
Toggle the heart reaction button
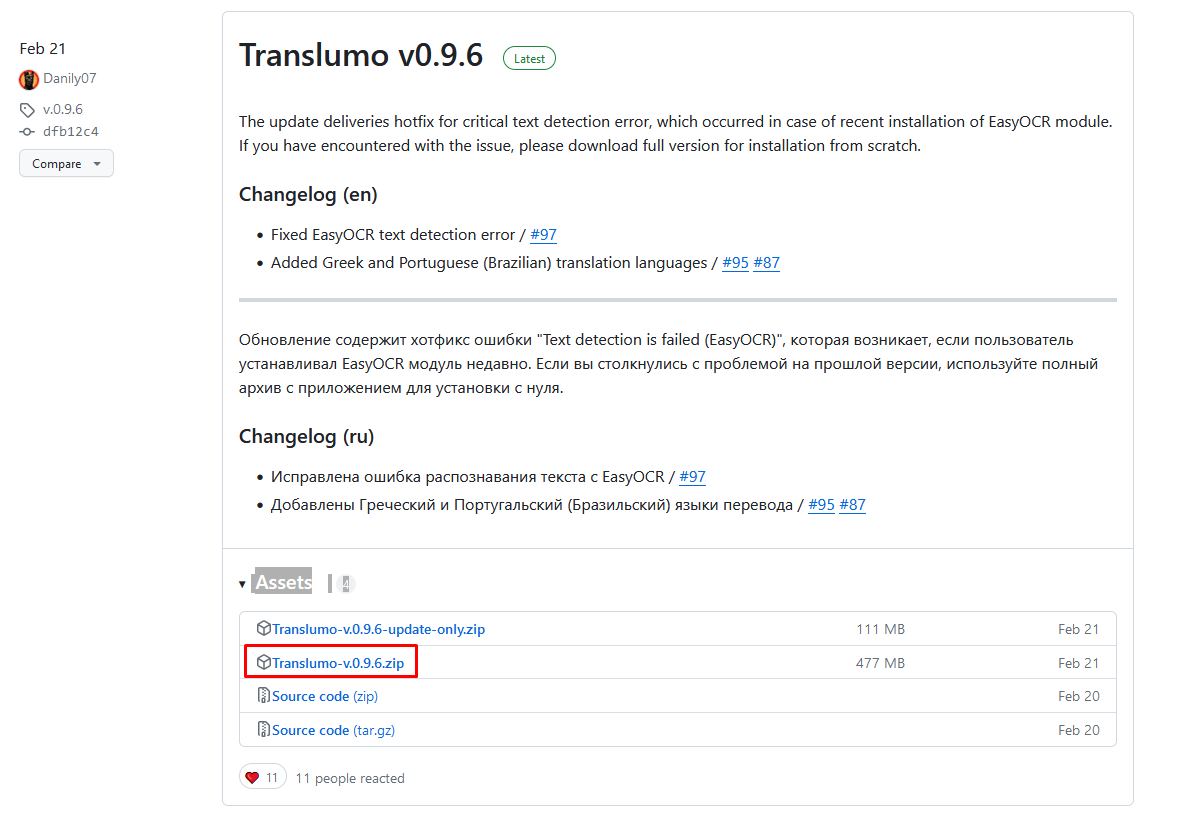262,778
